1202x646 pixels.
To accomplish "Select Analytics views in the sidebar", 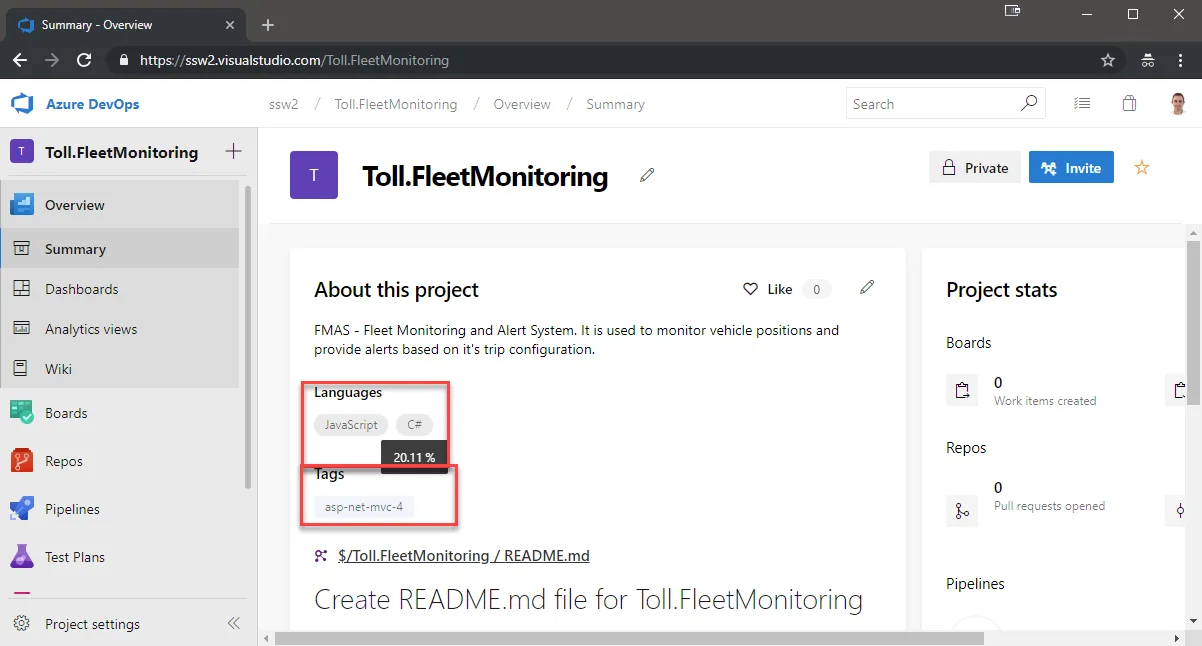I will pos(120,329).
